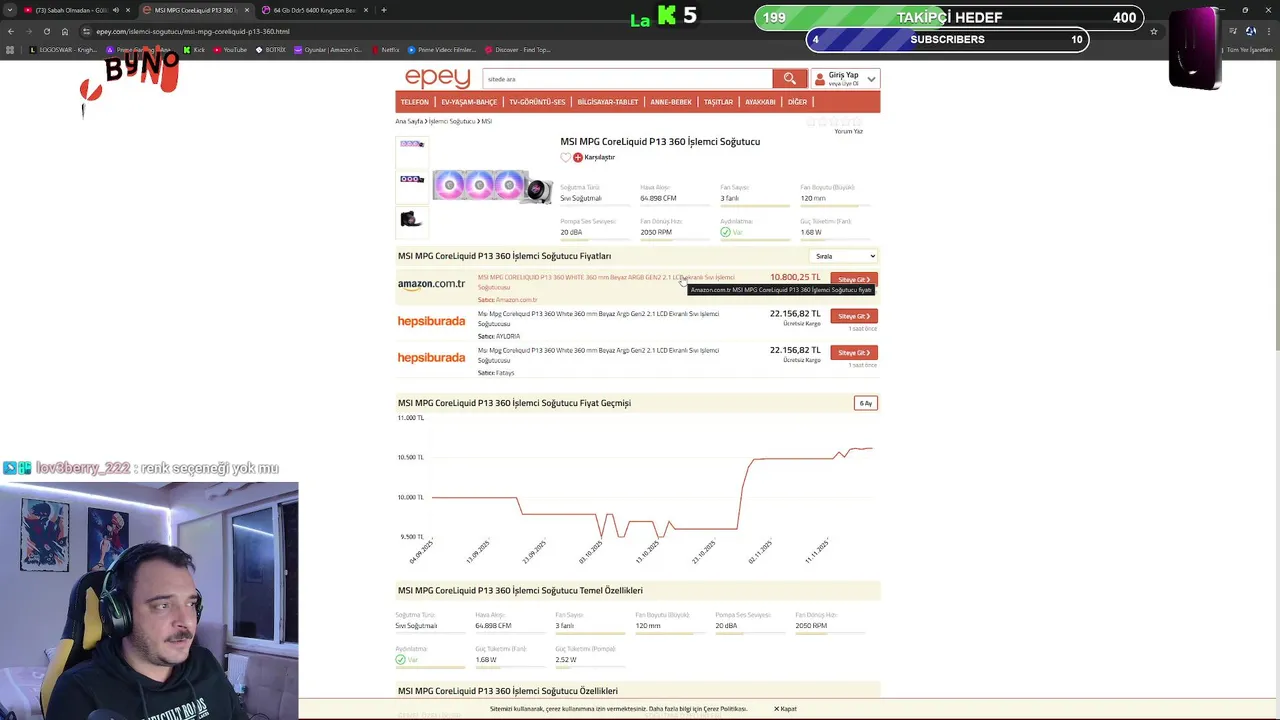
Task: Click the main cooler product image
Action: click(492, 186)
